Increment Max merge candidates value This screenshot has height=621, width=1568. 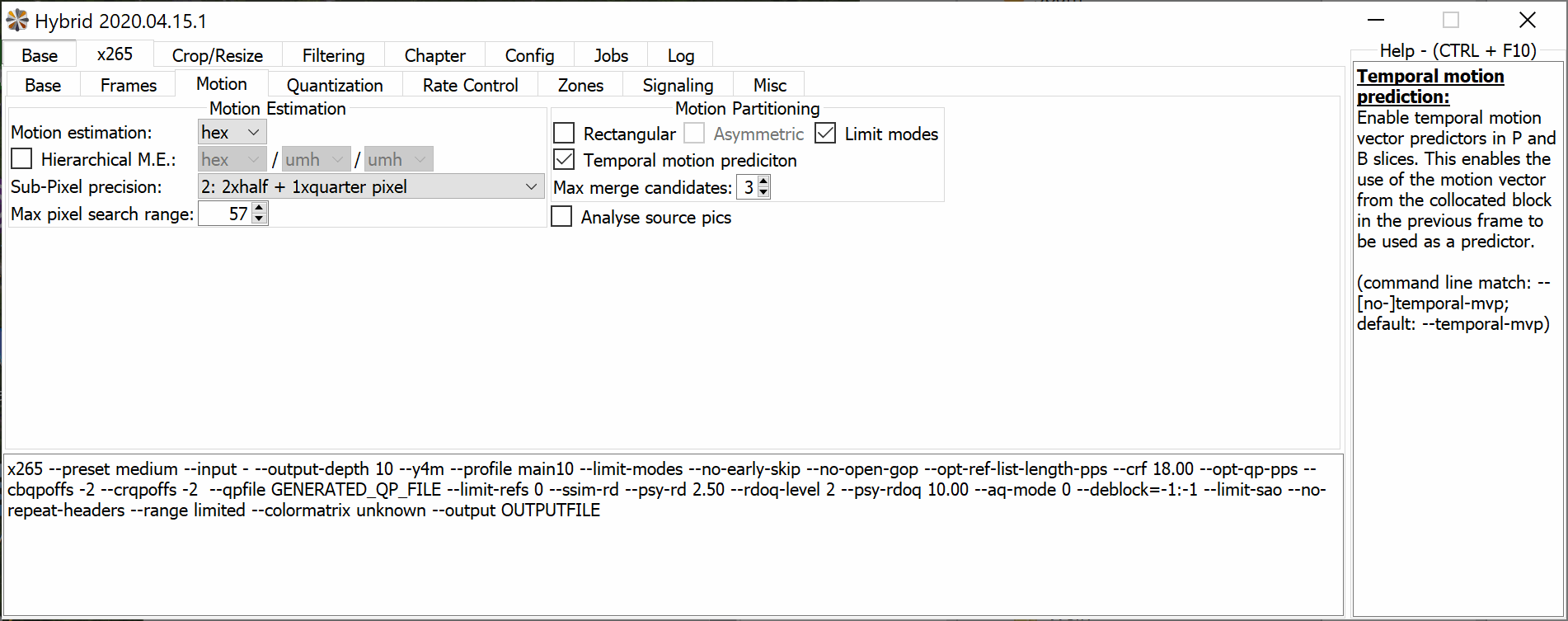[x=763, y=182]
